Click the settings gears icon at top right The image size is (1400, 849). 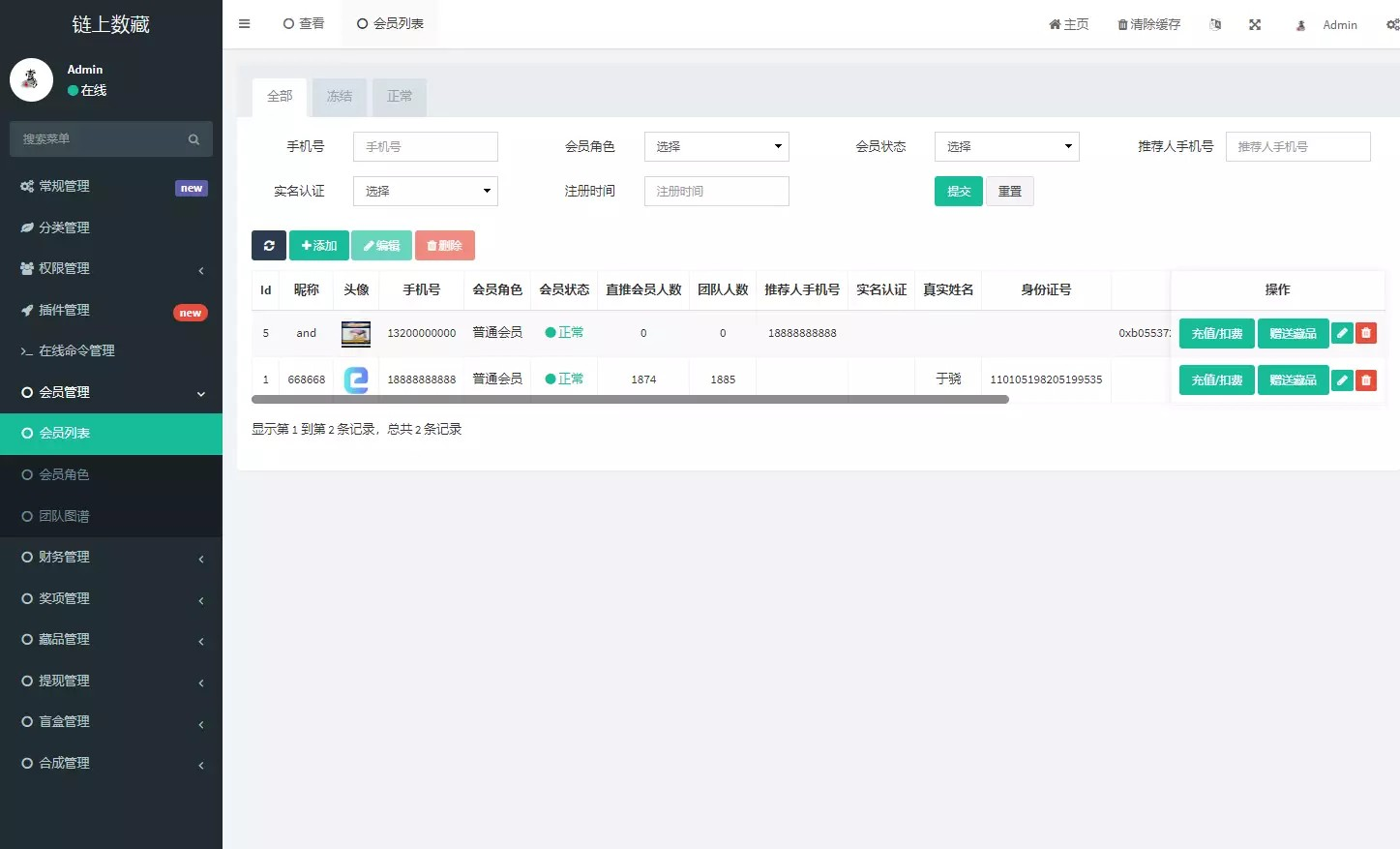(1392, 25)
